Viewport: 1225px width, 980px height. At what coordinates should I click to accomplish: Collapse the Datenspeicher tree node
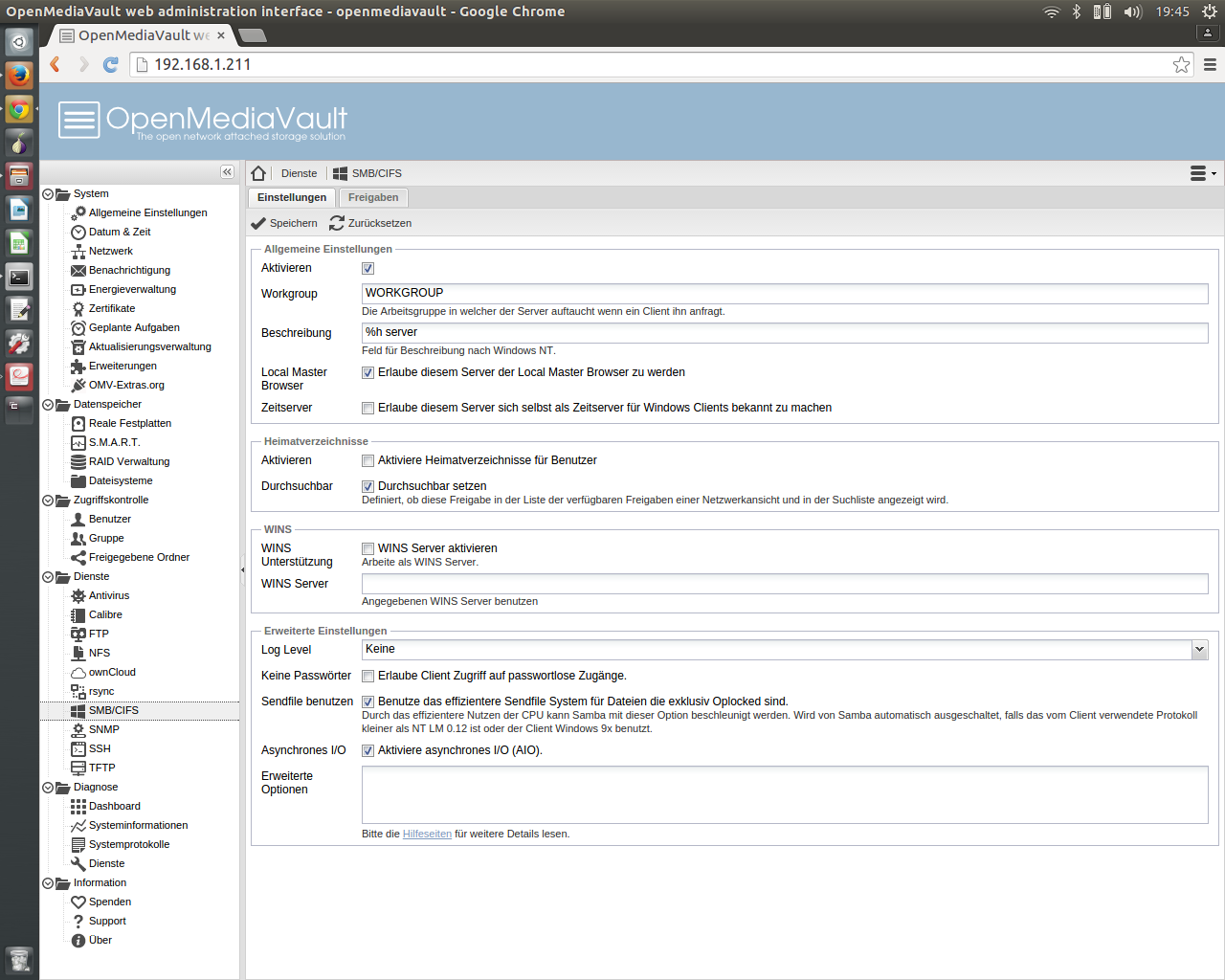point(48,405)
